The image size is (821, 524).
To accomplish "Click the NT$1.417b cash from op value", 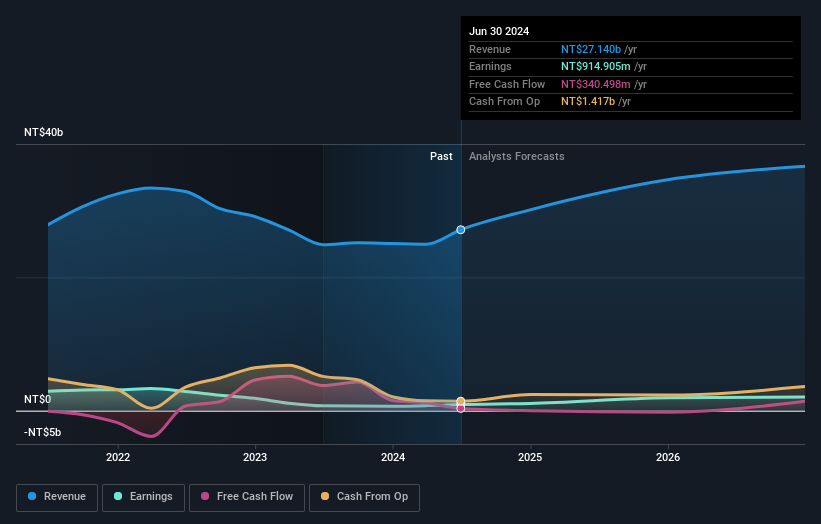I will pos(588,102).
